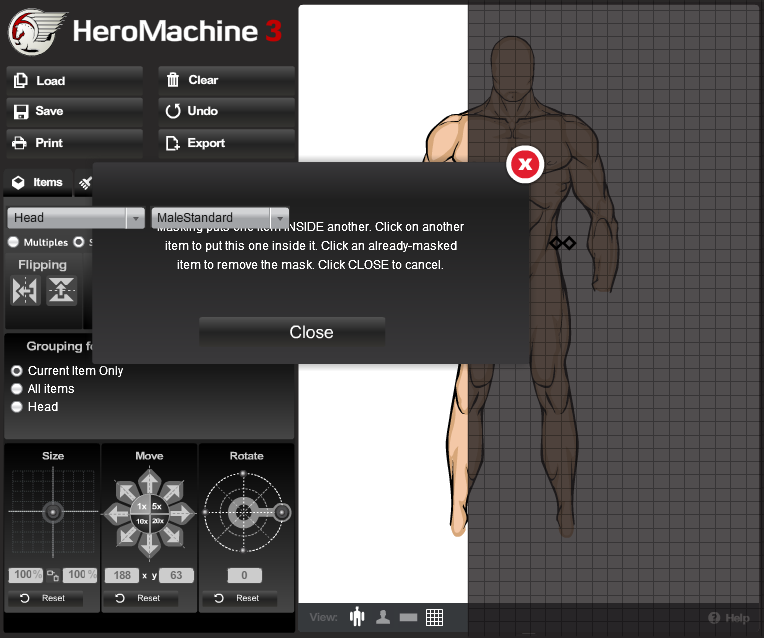
Task: Move item down arrow
Action: [x=150, y=544]
